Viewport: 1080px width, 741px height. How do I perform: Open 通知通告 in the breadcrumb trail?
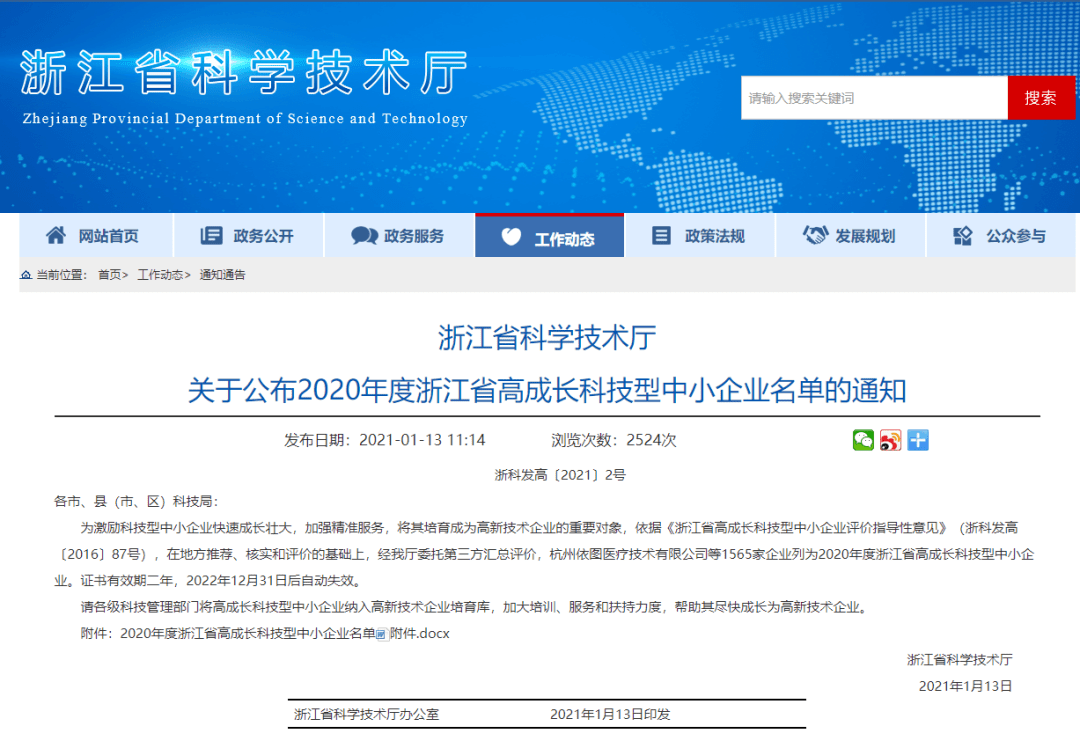click(222, 275)
